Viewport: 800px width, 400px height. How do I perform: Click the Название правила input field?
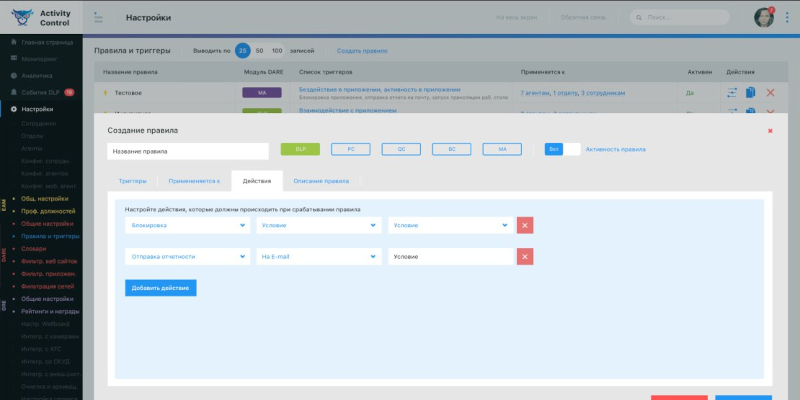click(x=188, y=151)
